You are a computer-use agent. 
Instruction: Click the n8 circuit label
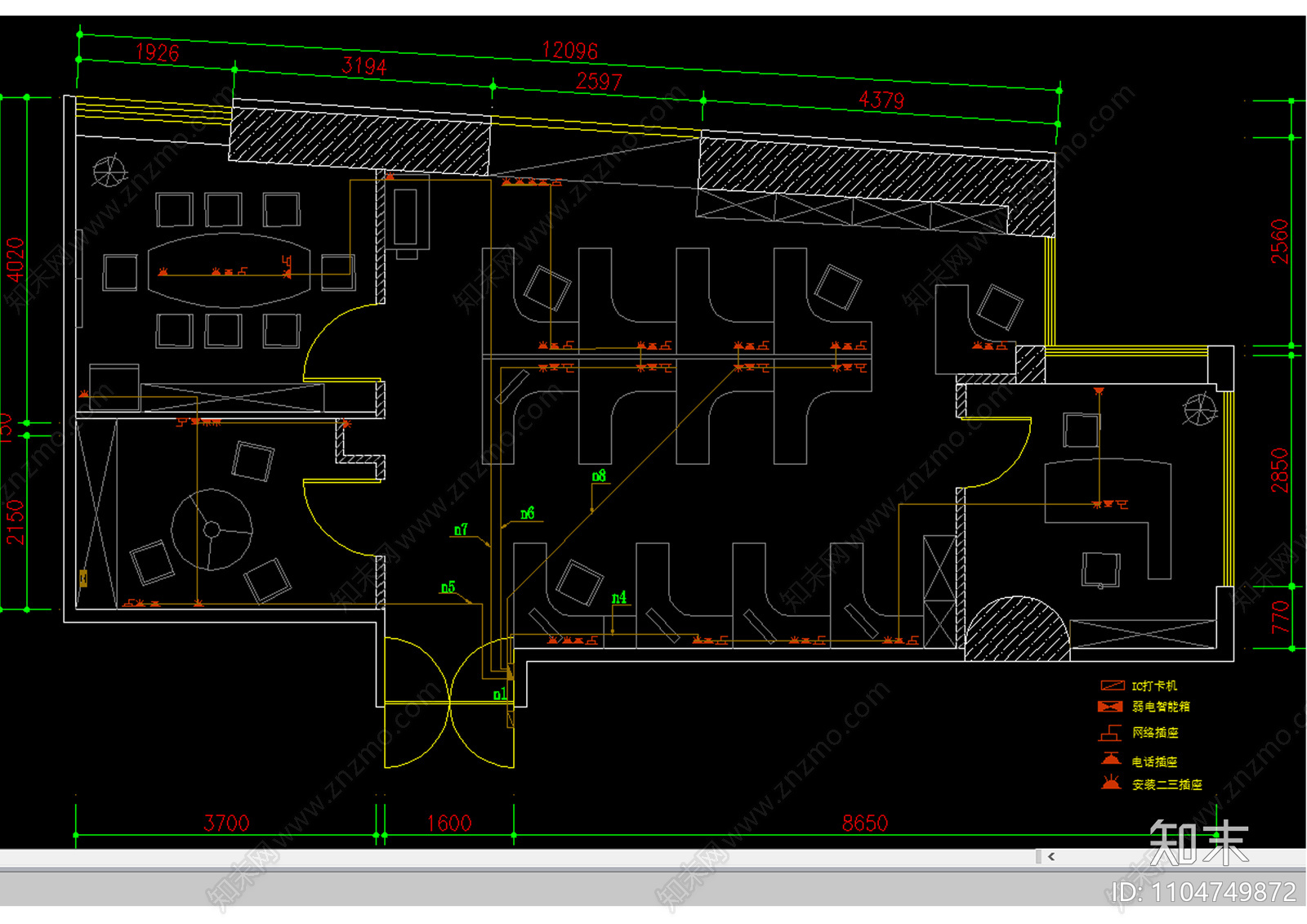[x=599, y=475]
